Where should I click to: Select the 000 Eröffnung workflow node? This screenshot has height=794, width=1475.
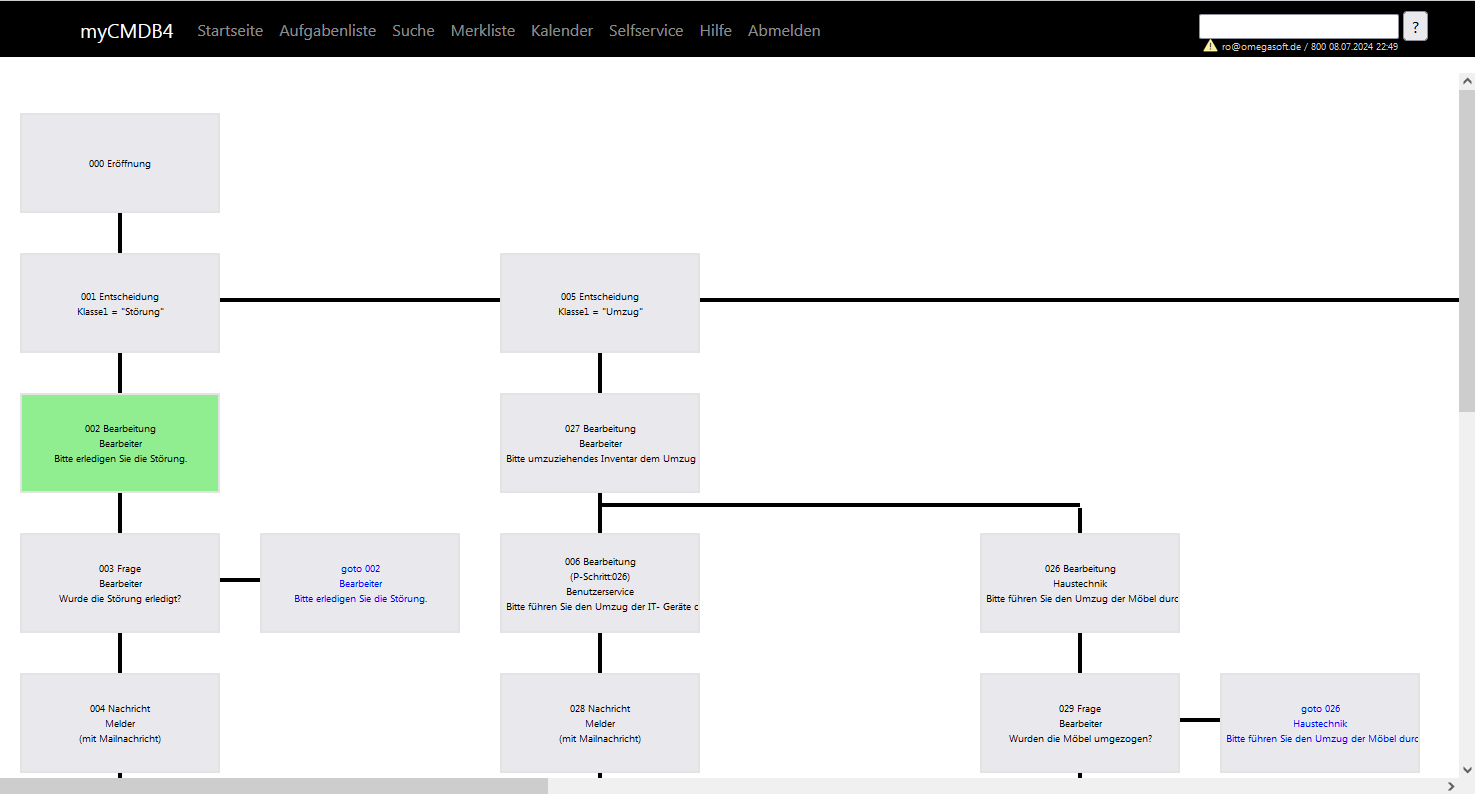point(120,163)
